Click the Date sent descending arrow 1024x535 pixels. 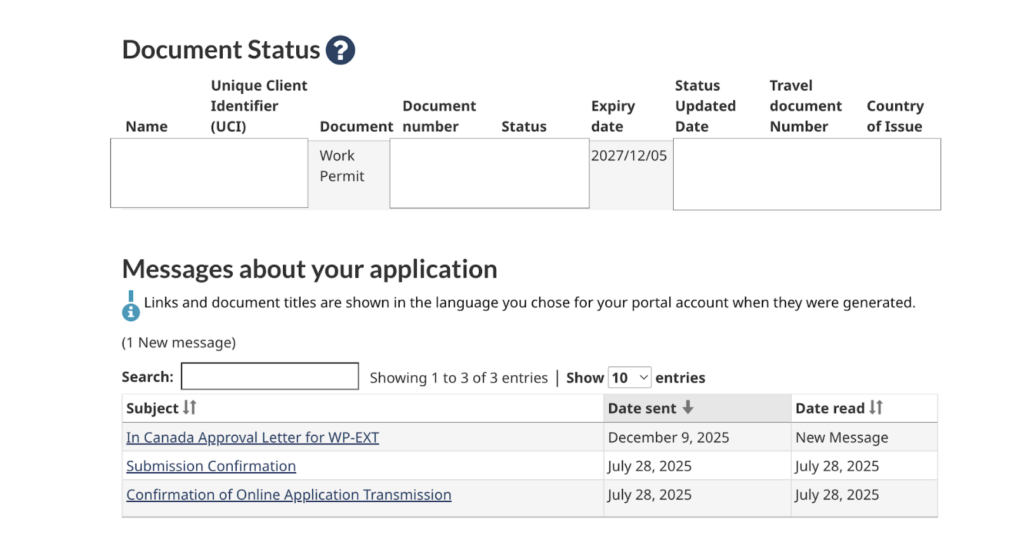(x=688, y=408)
